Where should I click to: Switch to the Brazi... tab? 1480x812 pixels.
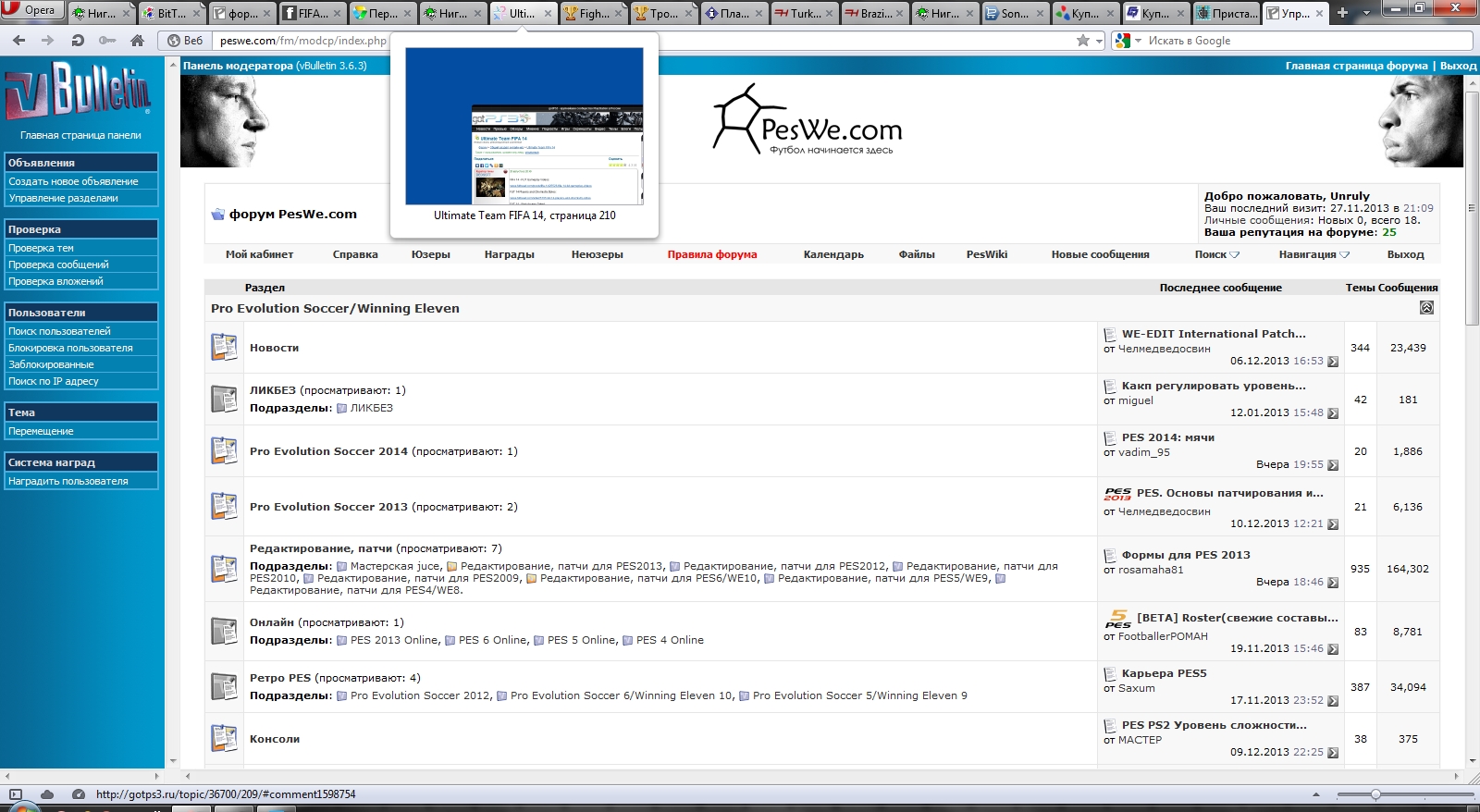coord(874,13)
